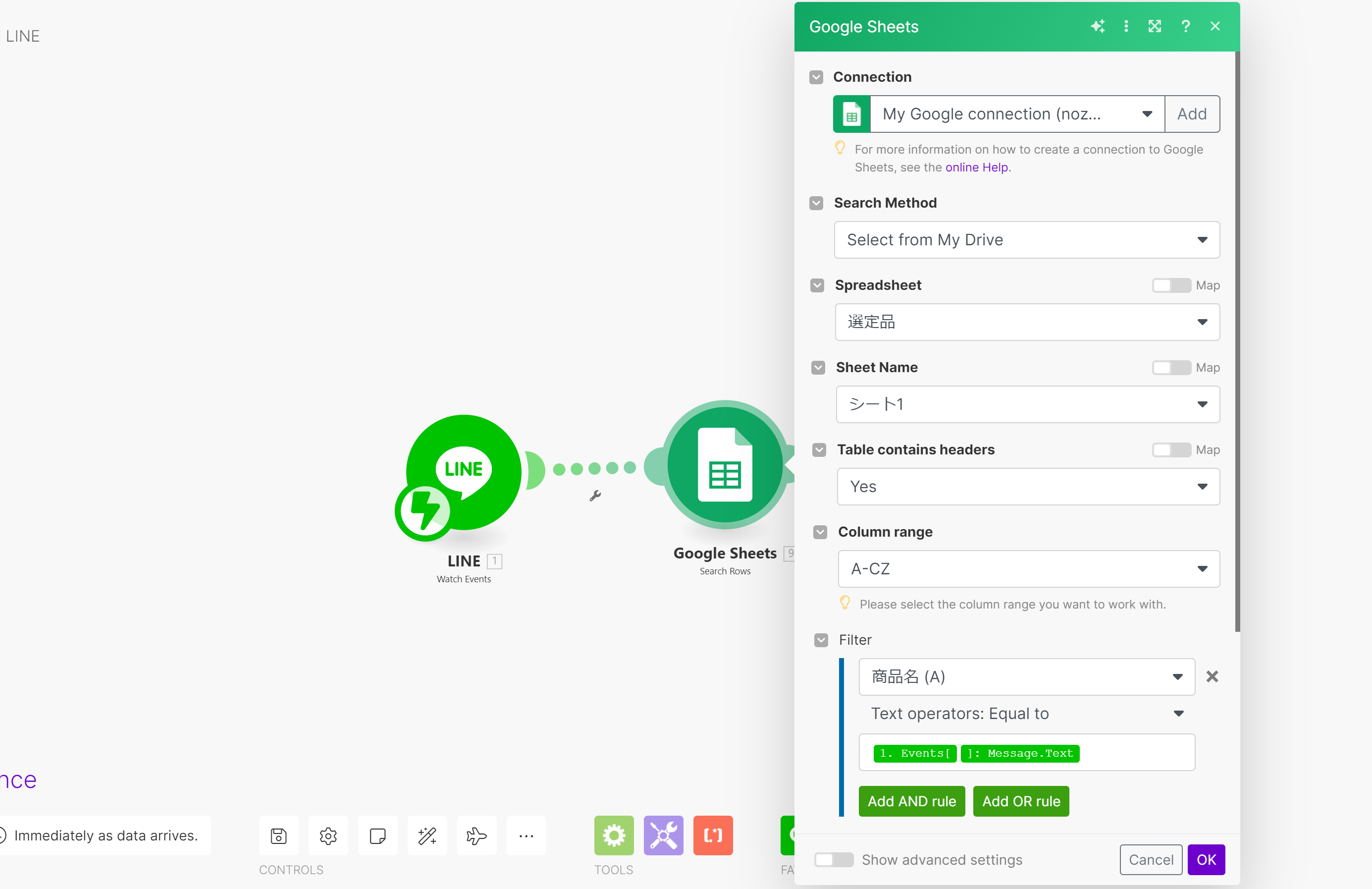Open the Column range A-CZ dropdown
Viewport: 1372px width, 889px height.
point(1028,569)
